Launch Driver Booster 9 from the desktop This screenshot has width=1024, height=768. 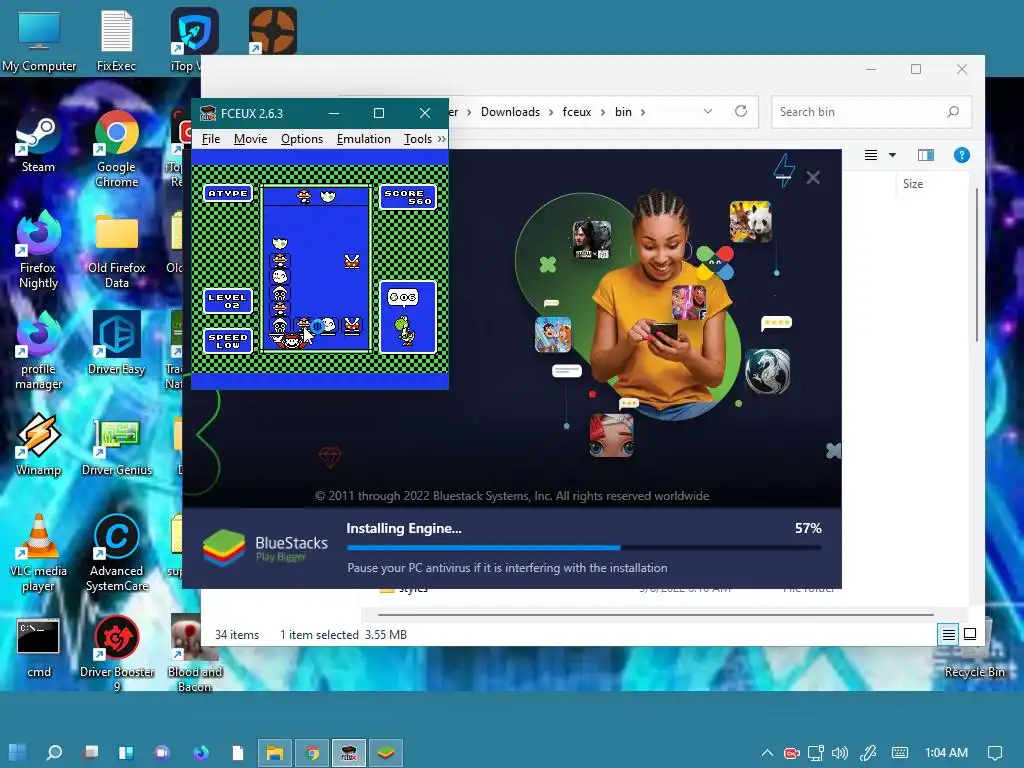point(116,653)
